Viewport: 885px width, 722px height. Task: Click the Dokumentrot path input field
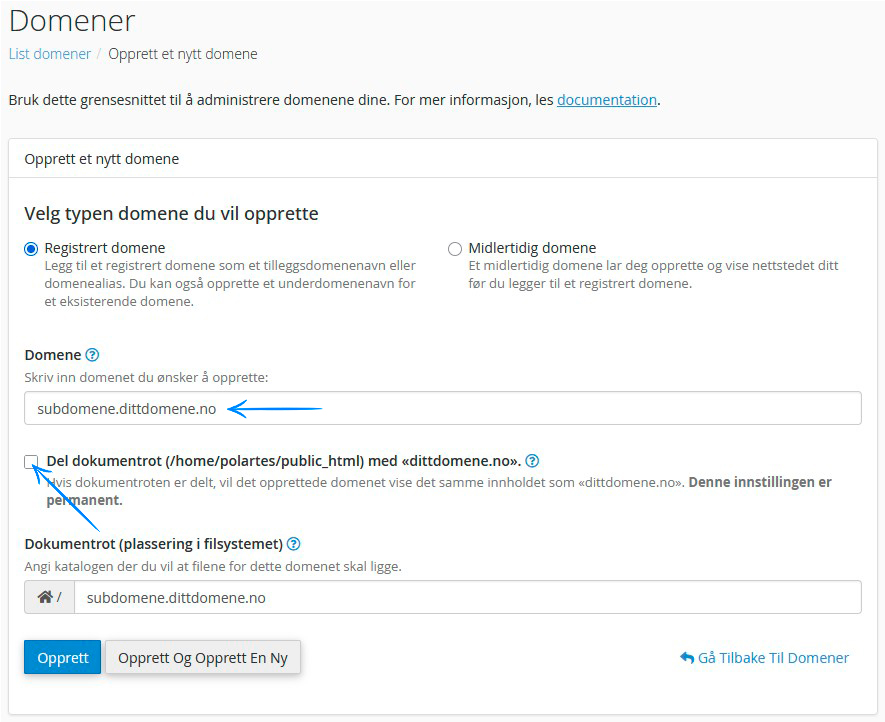point(467,597)
